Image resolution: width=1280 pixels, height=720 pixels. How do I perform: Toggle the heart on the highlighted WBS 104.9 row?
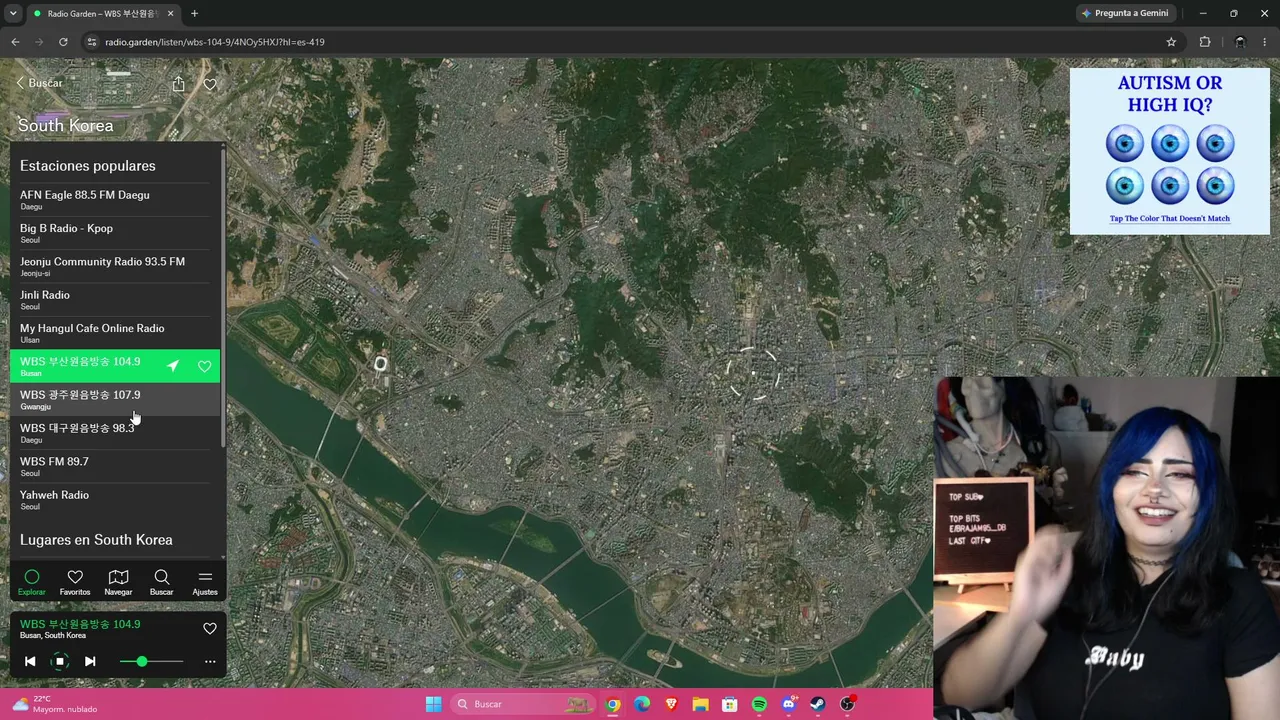pyautogui.click(x=205, y=366)
